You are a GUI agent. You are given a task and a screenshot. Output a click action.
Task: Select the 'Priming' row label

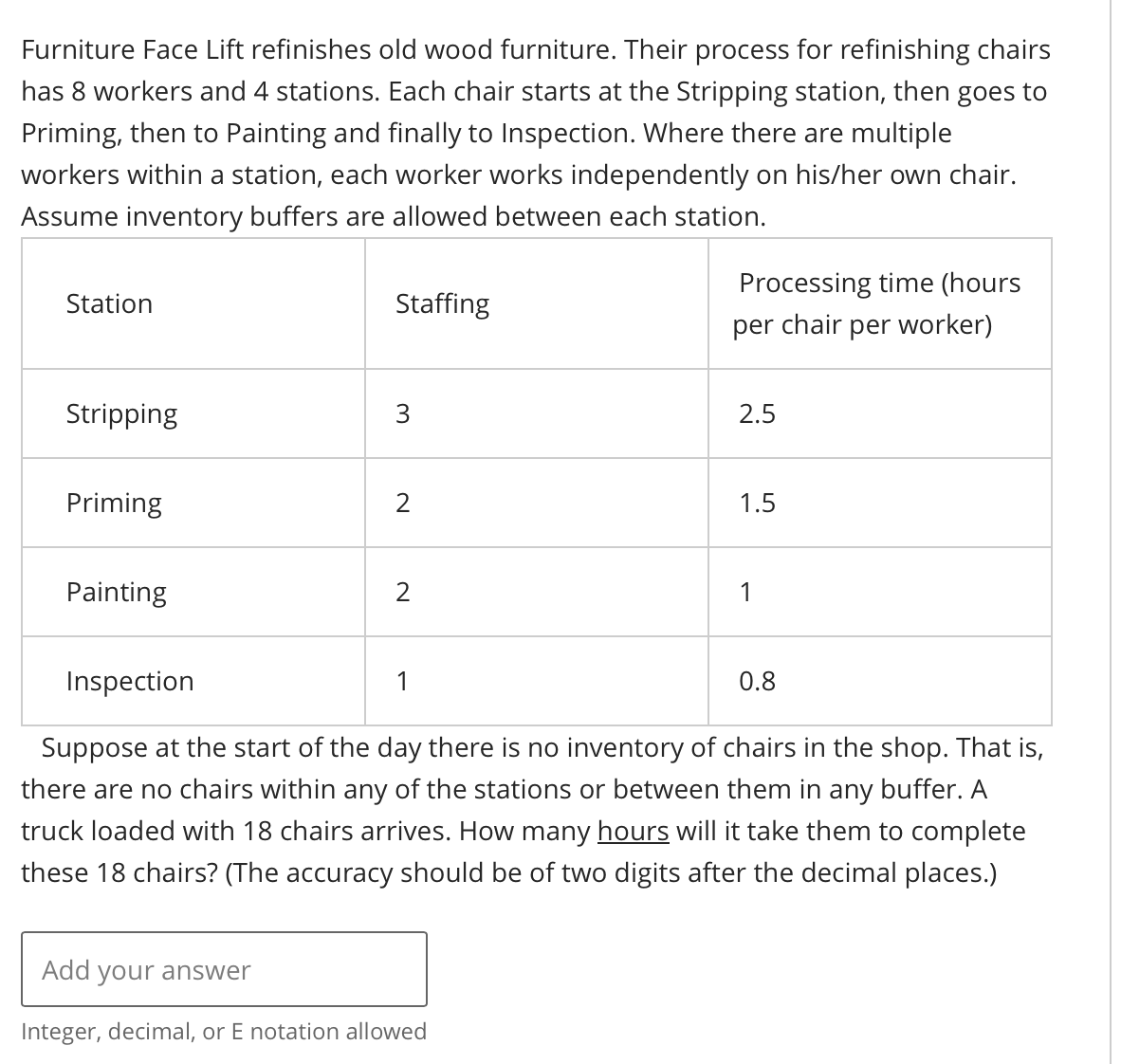pyautogui.click(x=114, y=503)
